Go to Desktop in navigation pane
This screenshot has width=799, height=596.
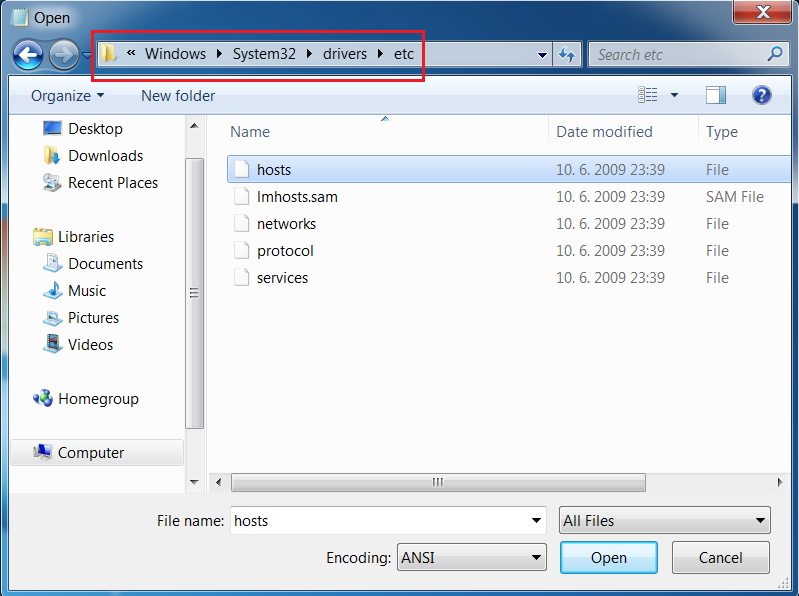pyautogui.click(x=95, y=129)
